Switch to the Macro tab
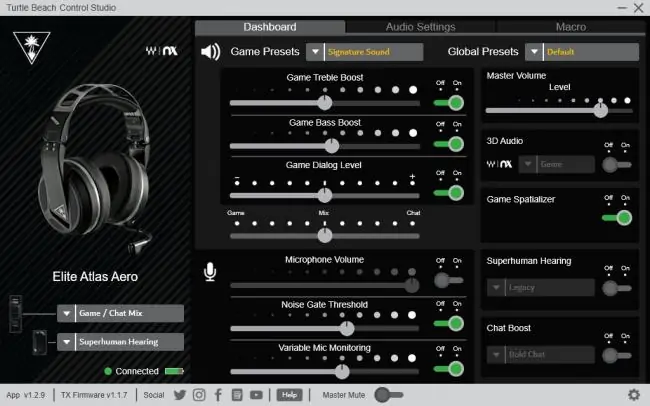Screen dimensions: 650x406 point(571,27)
